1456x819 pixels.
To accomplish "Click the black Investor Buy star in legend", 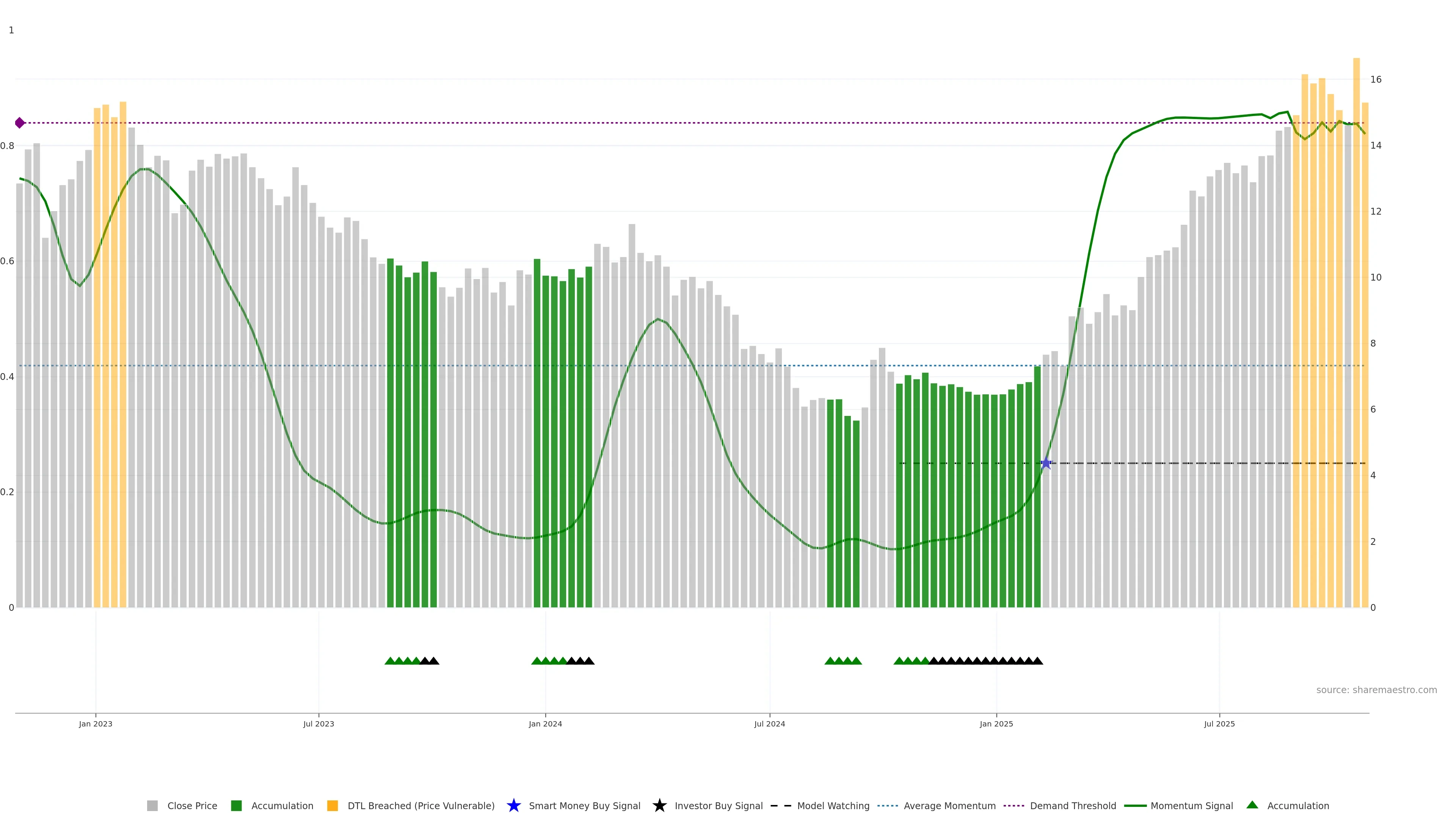I will [659, 805].
